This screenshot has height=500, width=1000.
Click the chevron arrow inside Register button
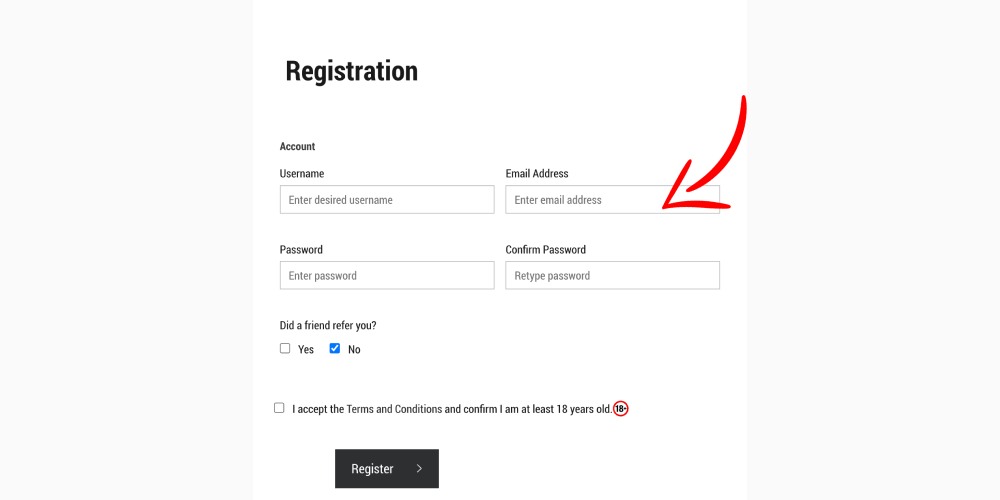[419, 469]
